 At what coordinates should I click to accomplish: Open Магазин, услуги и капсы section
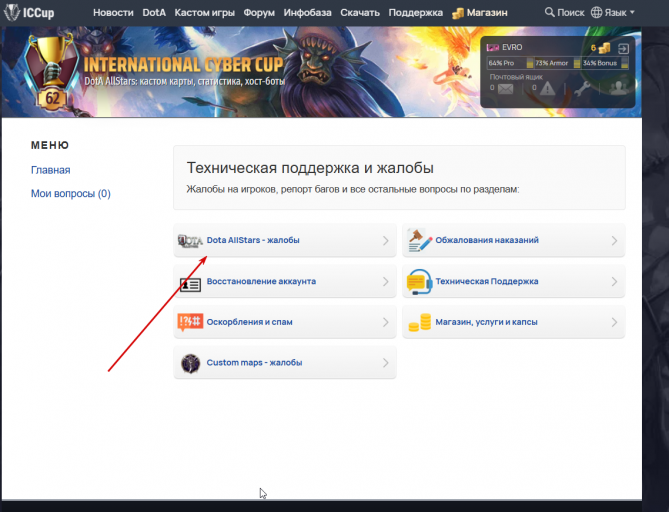(514, 322)
